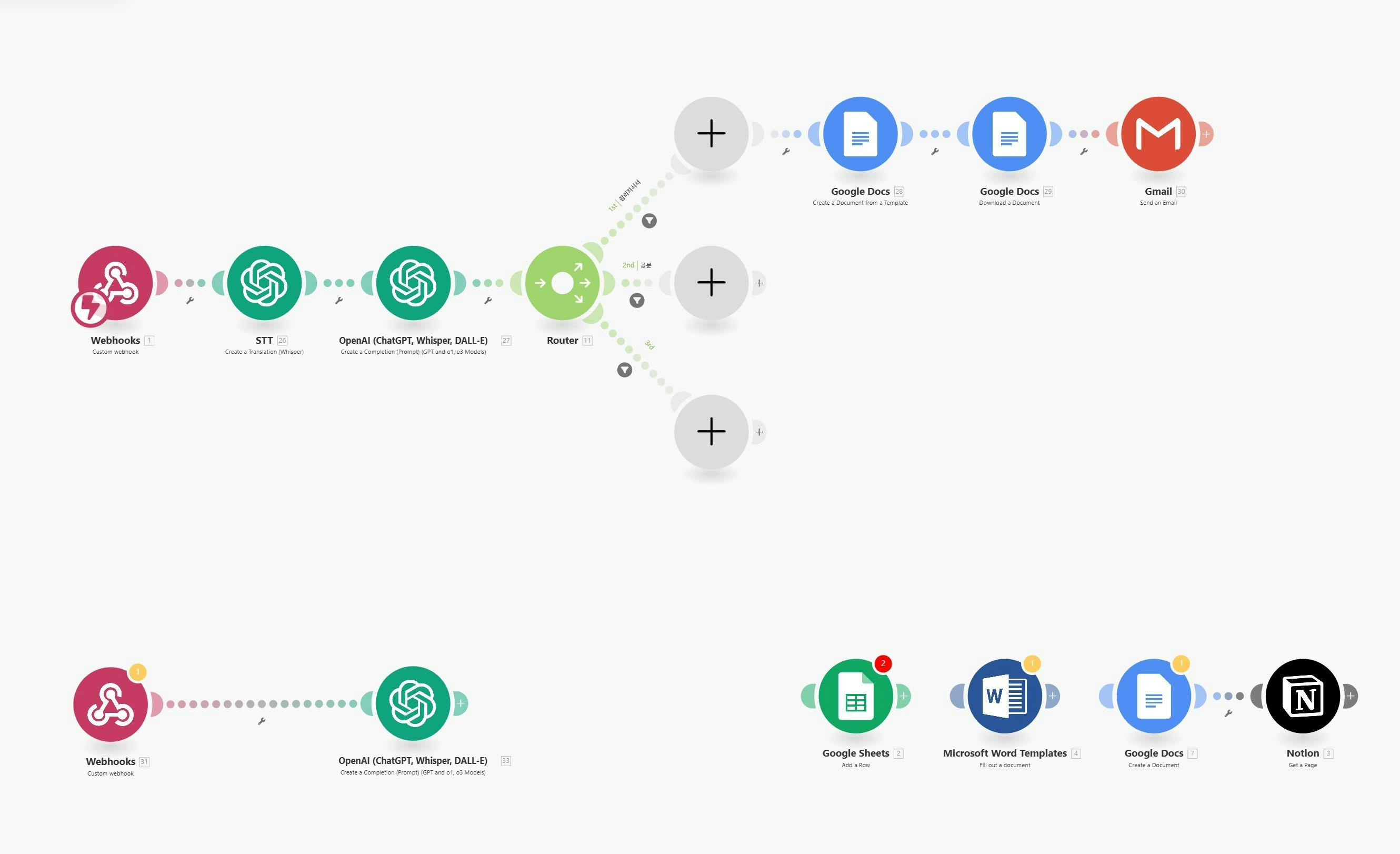Open the STT Whisper translation module
The width and height of the screenshot is (1400, 854).
[x=264, y=283]
